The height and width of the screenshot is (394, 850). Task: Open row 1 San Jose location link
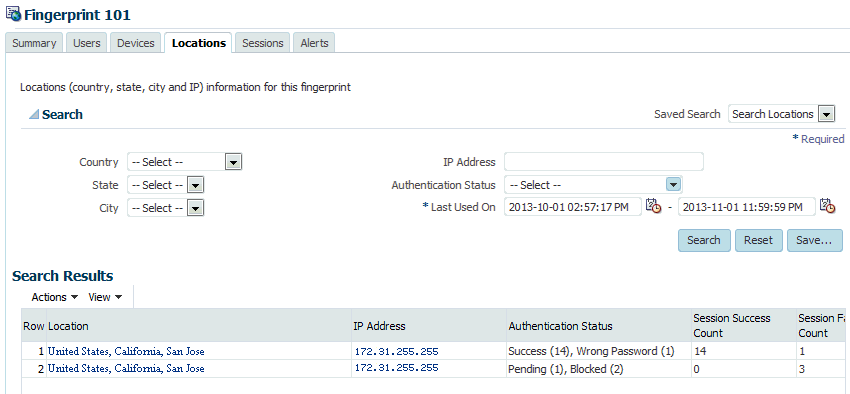point(126,351)
